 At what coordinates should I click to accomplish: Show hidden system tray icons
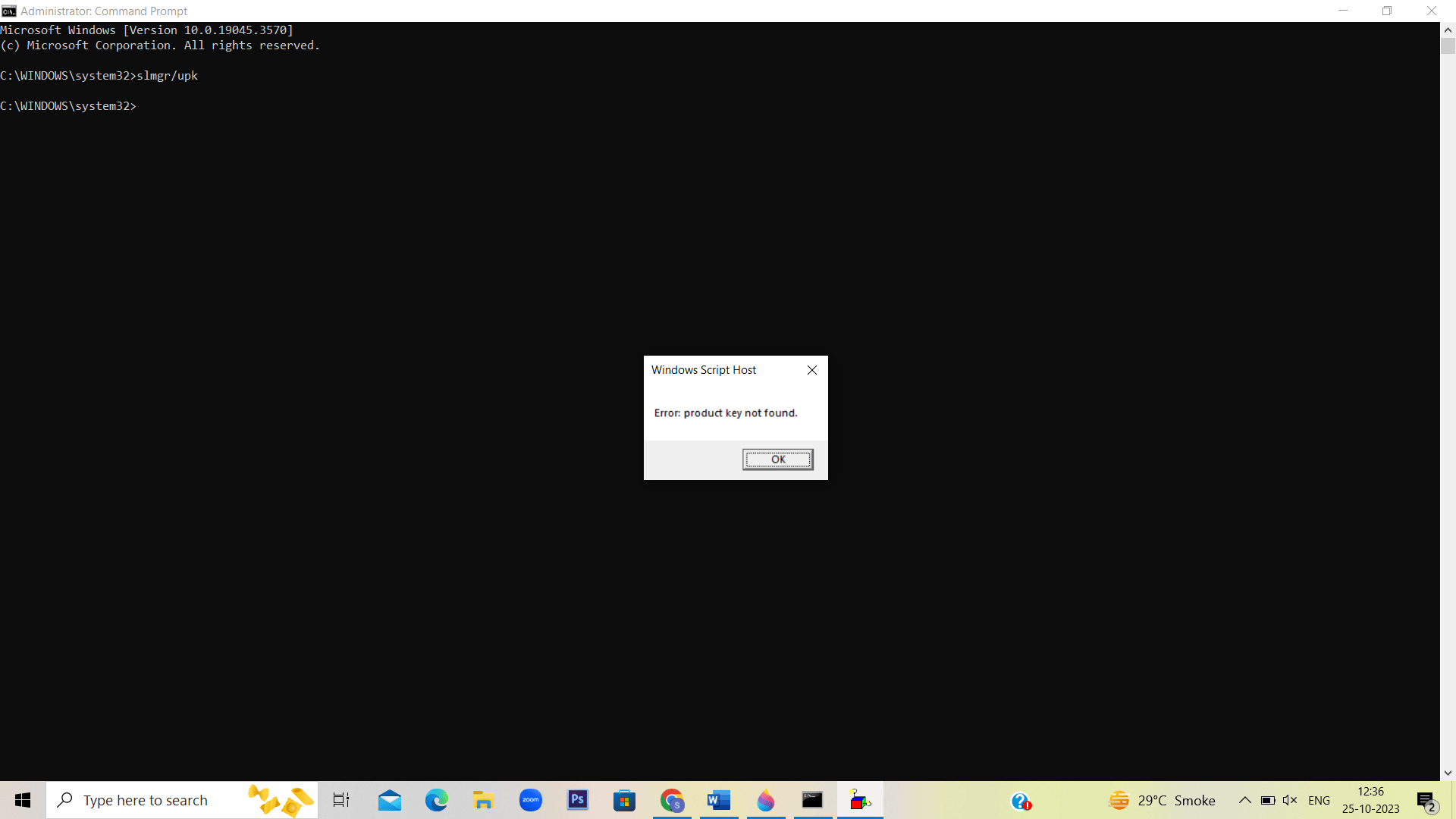[1245, 800]
